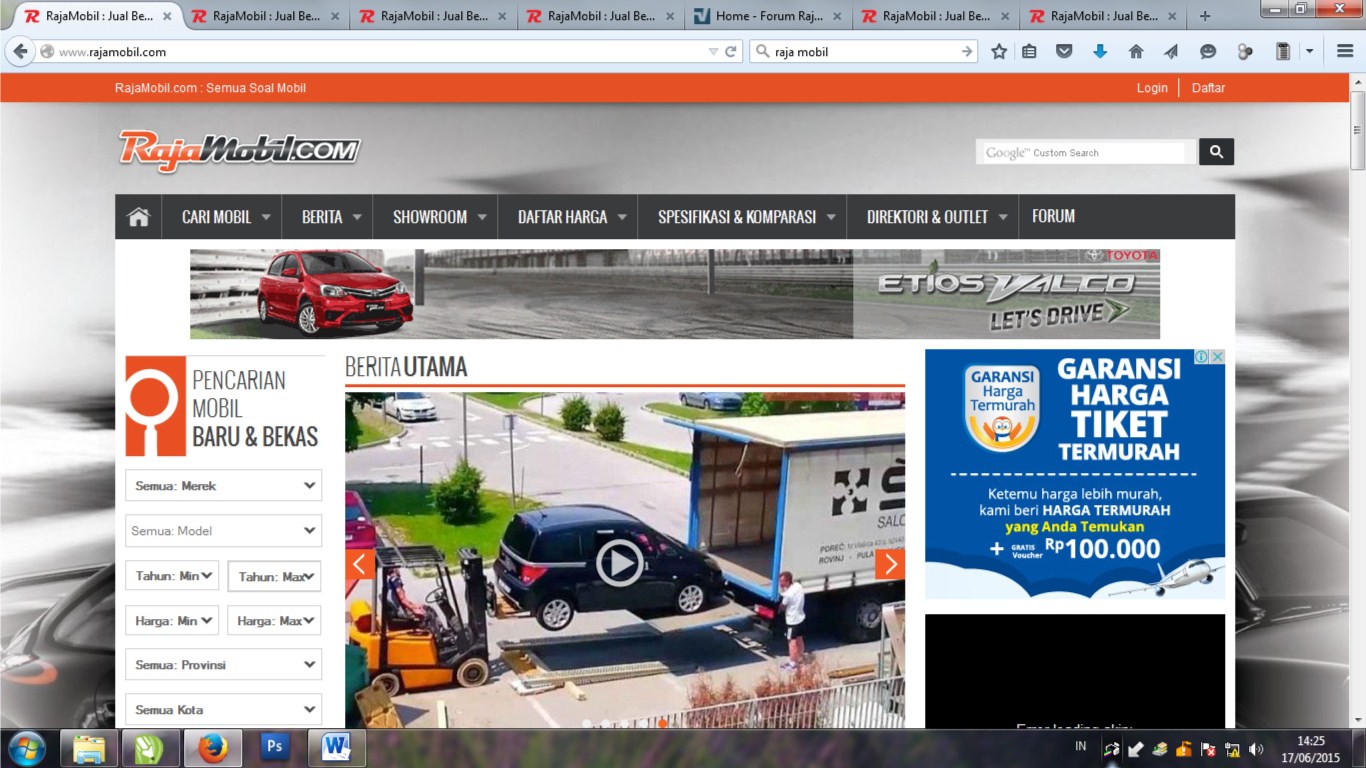Open the chat bubble Hello icon
The image size is (1366, 768).
click(1208, 52)
